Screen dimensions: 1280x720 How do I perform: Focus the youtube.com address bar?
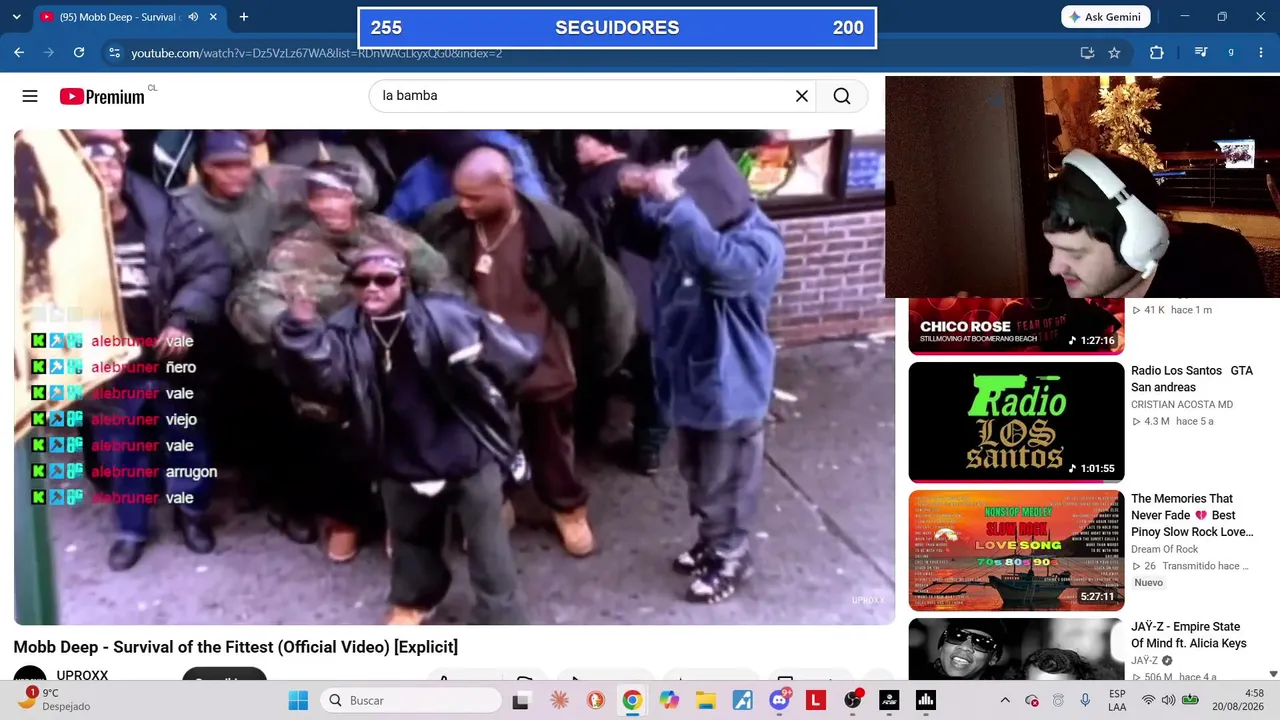coord(590,53)
